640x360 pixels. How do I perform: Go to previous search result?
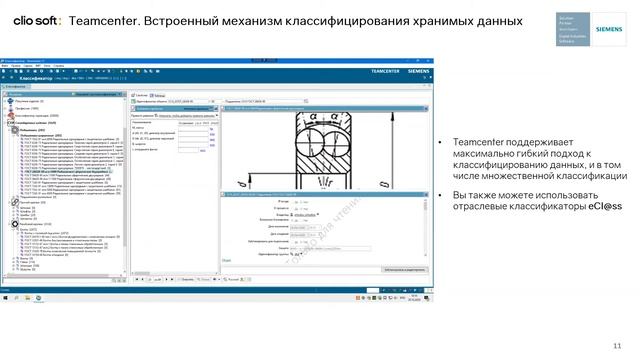coord(142,280)
